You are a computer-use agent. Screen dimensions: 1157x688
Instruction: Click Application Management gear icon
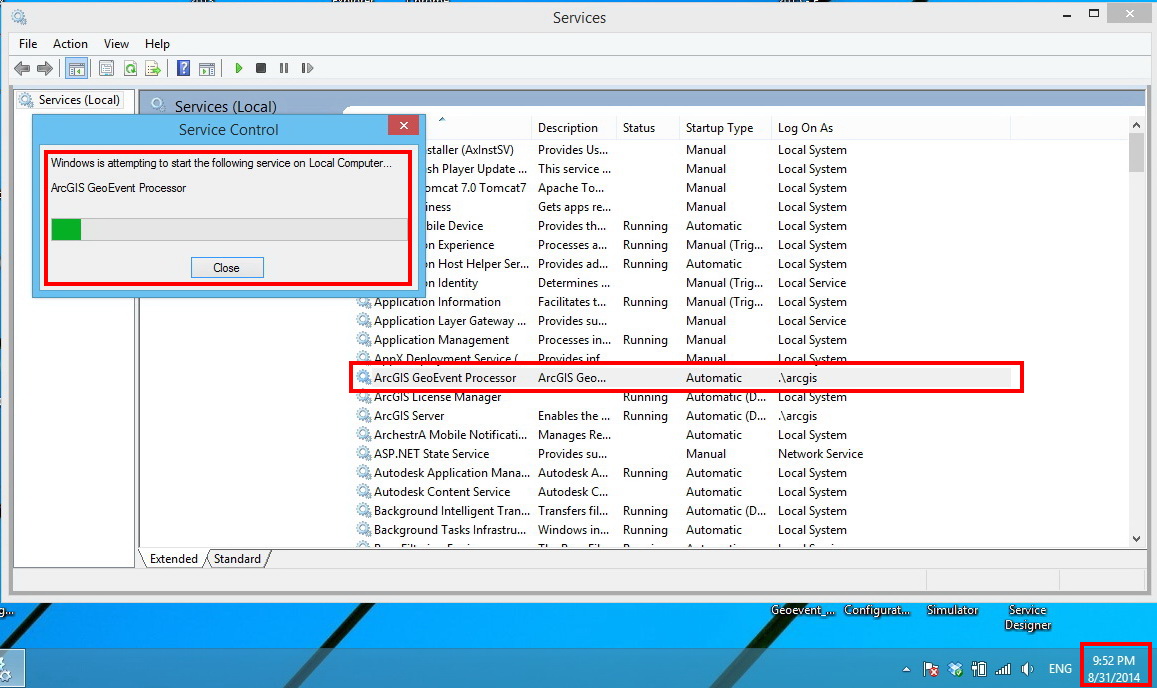point(364,340)
